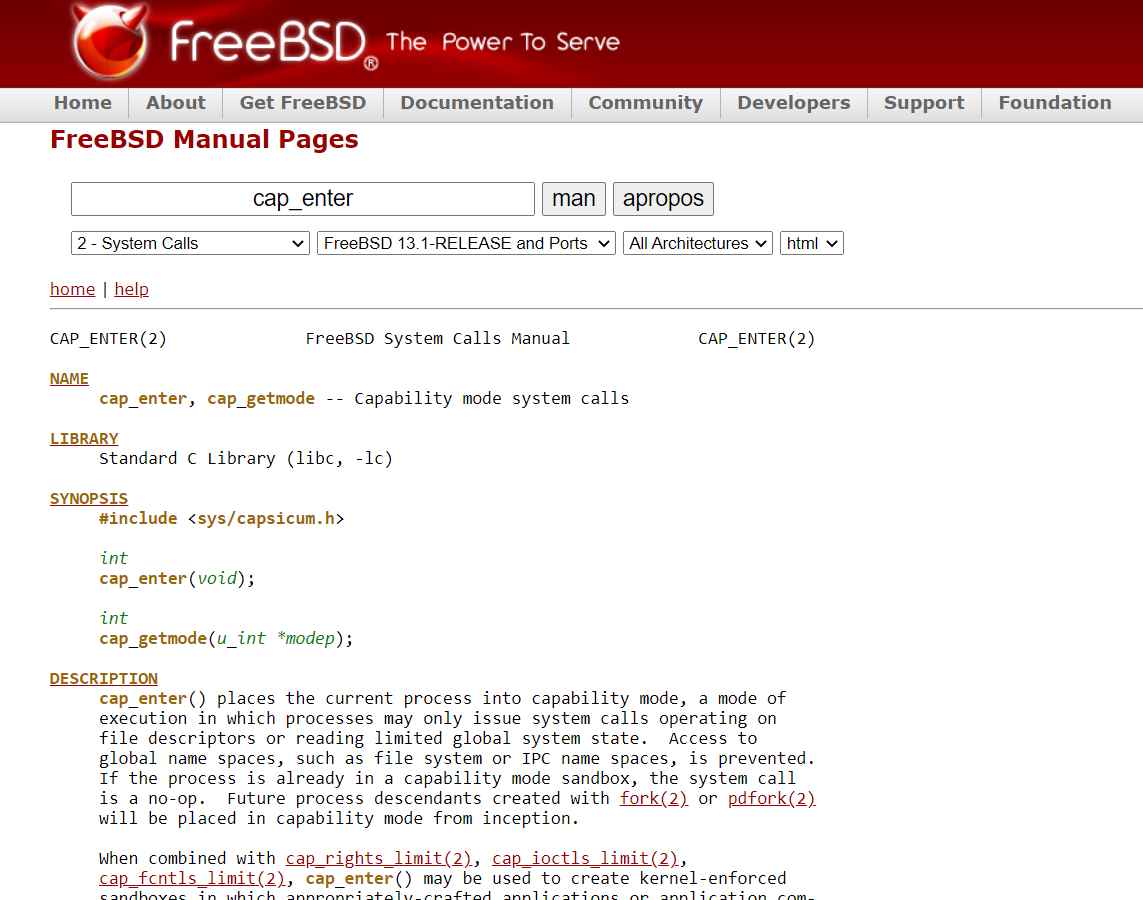This screenshot has height=900, width=1143.
Task: Navigate to the Documentation section
Action: tap(477, 103)
